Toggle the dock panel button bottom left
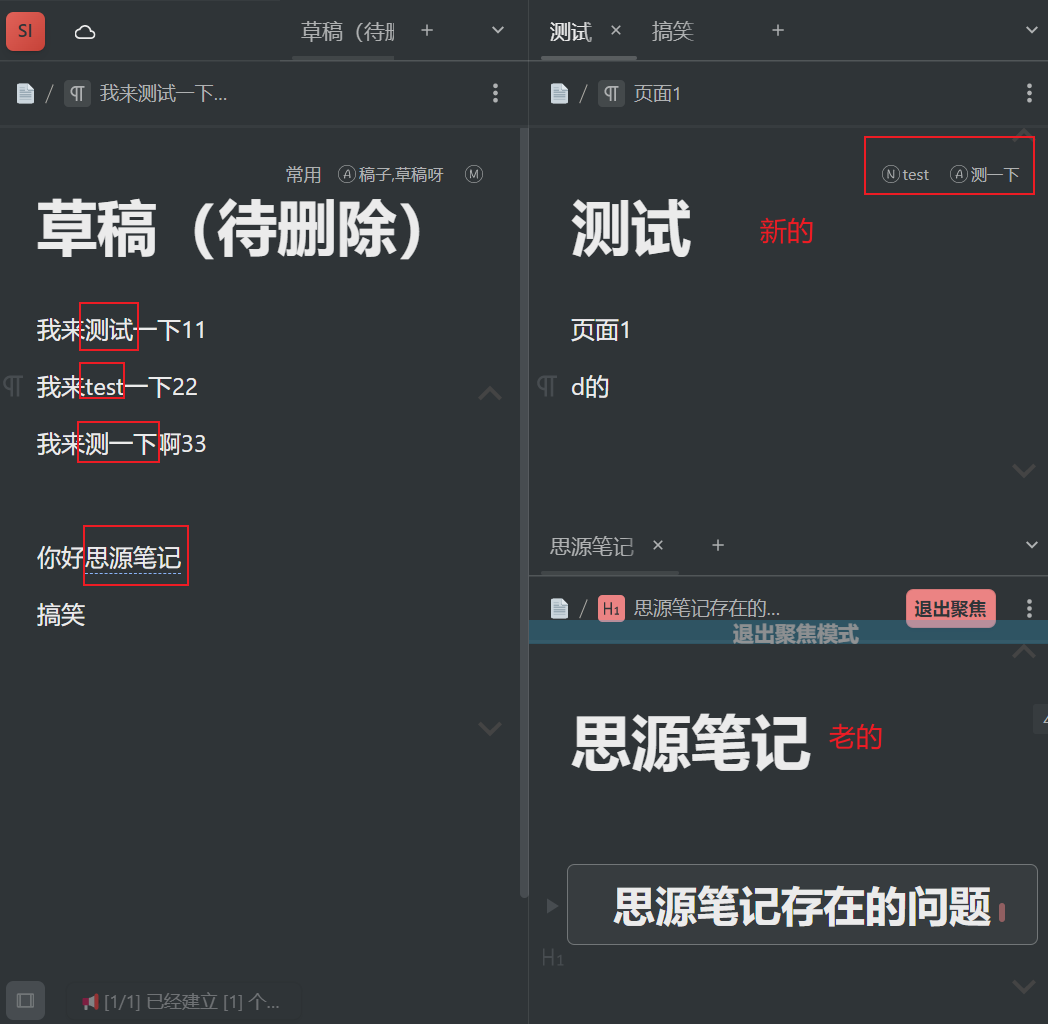 25,1001
